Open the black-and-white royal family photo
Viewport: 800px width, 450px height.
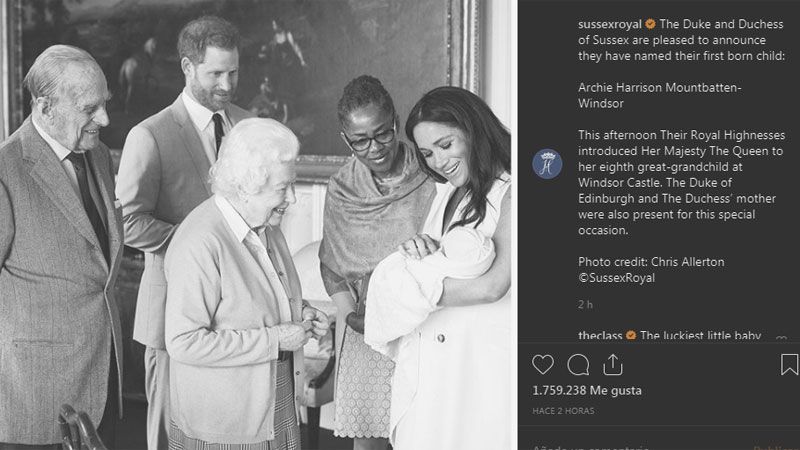click(255, 225)
